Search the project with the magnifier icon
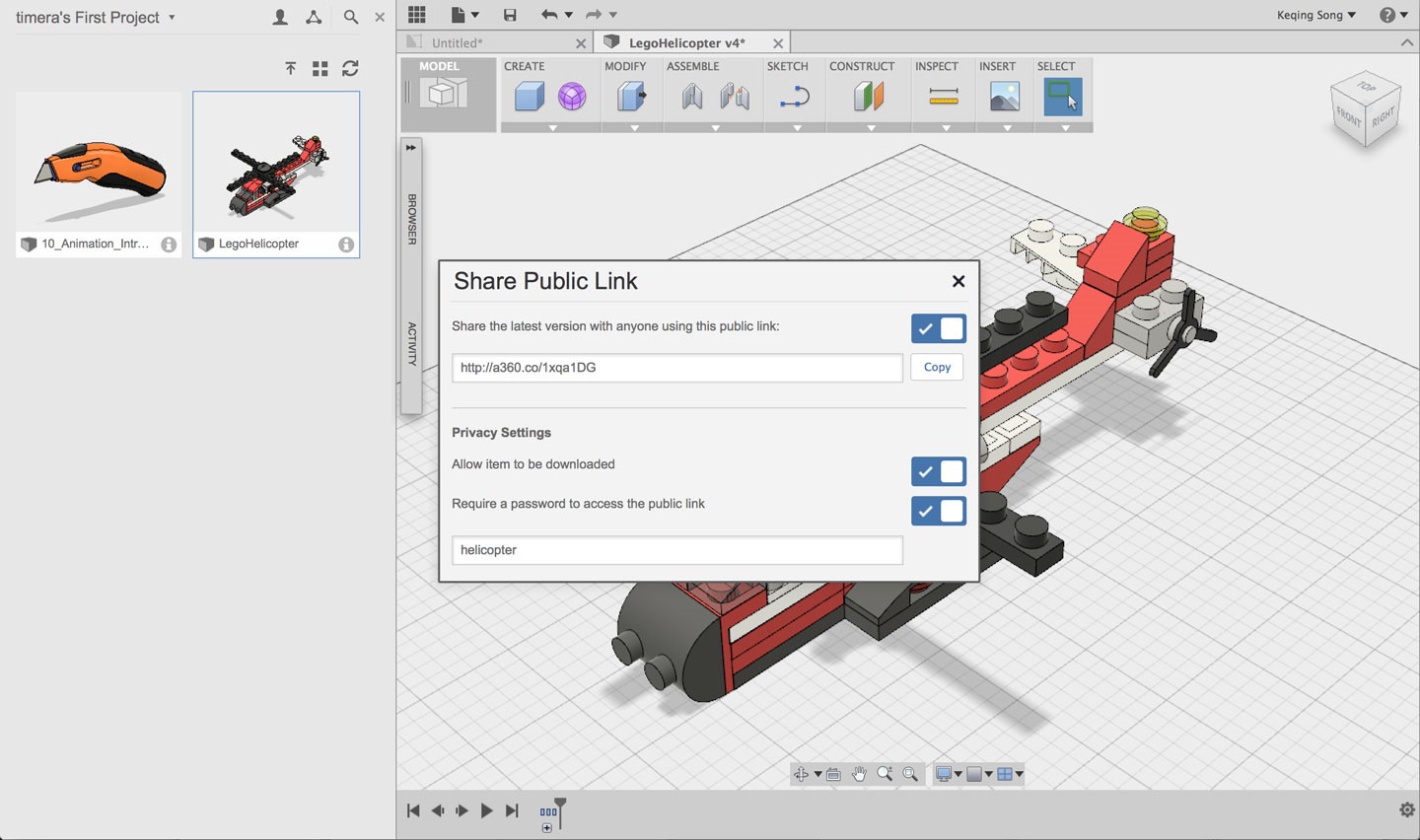Viewport: 1420px width, 840px height. coord(350,17)
